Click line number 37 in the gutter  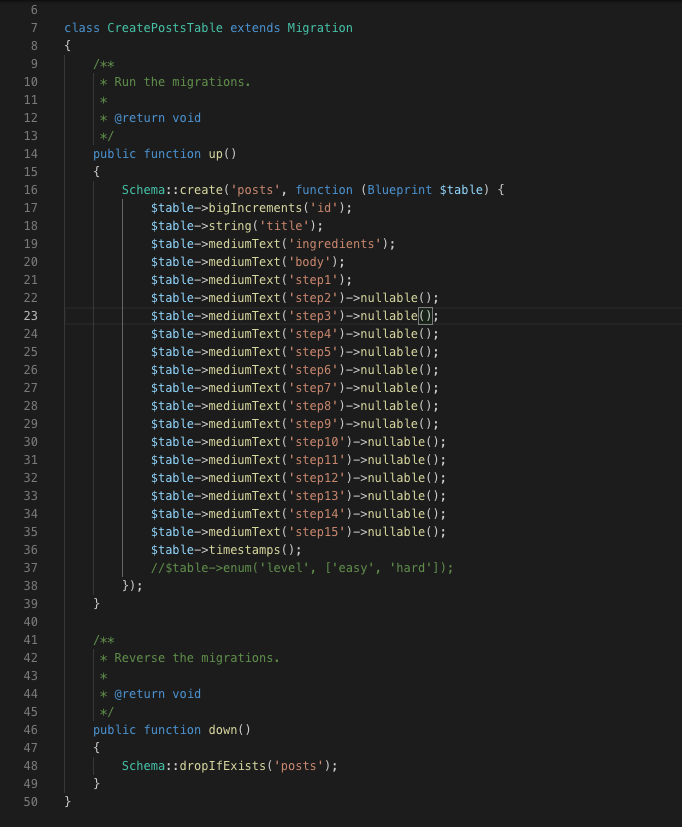[x=29, y=568]
